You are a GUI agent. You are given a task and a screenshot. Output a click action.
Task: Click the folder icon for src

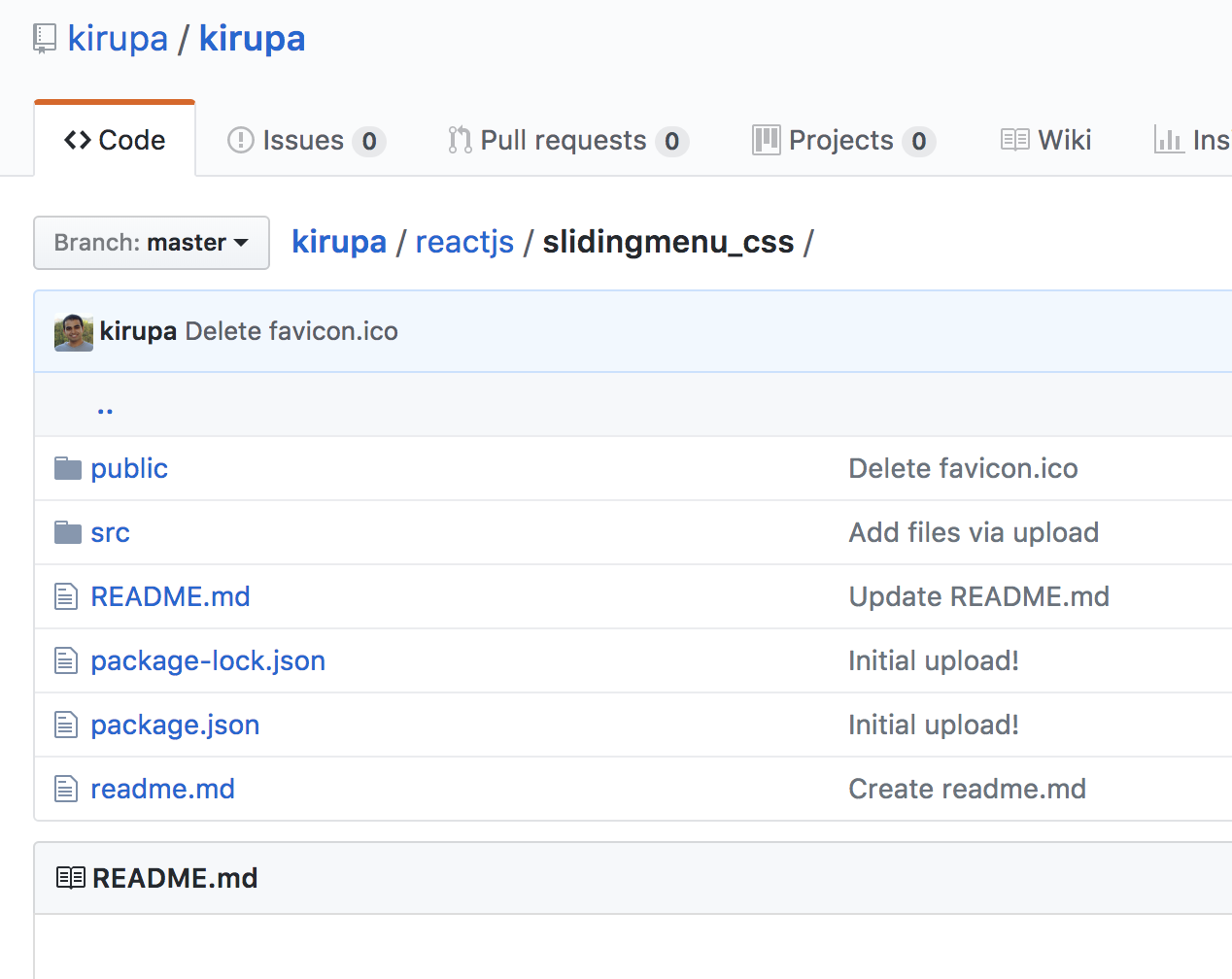(68, 532)
